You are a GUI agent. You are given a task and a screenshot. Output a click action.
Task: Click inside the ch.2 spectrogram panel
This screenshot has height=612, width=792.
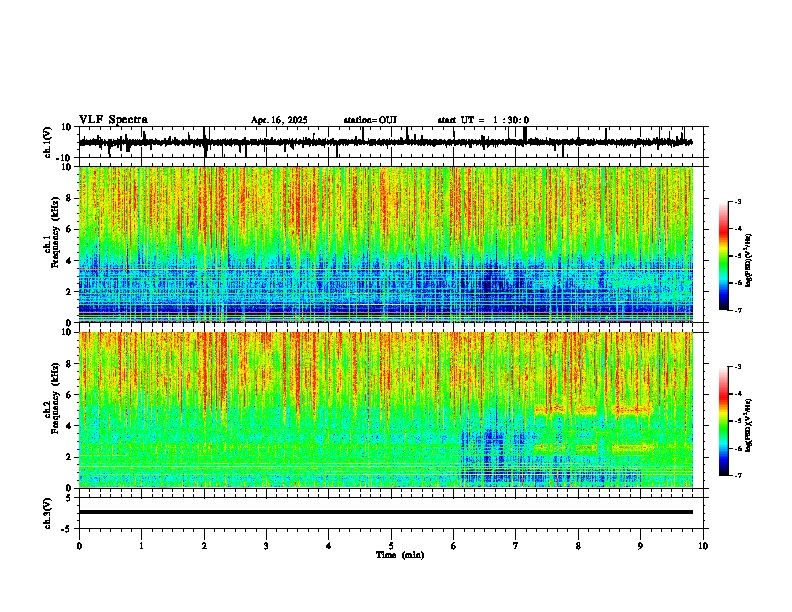(x=386, y=410)
